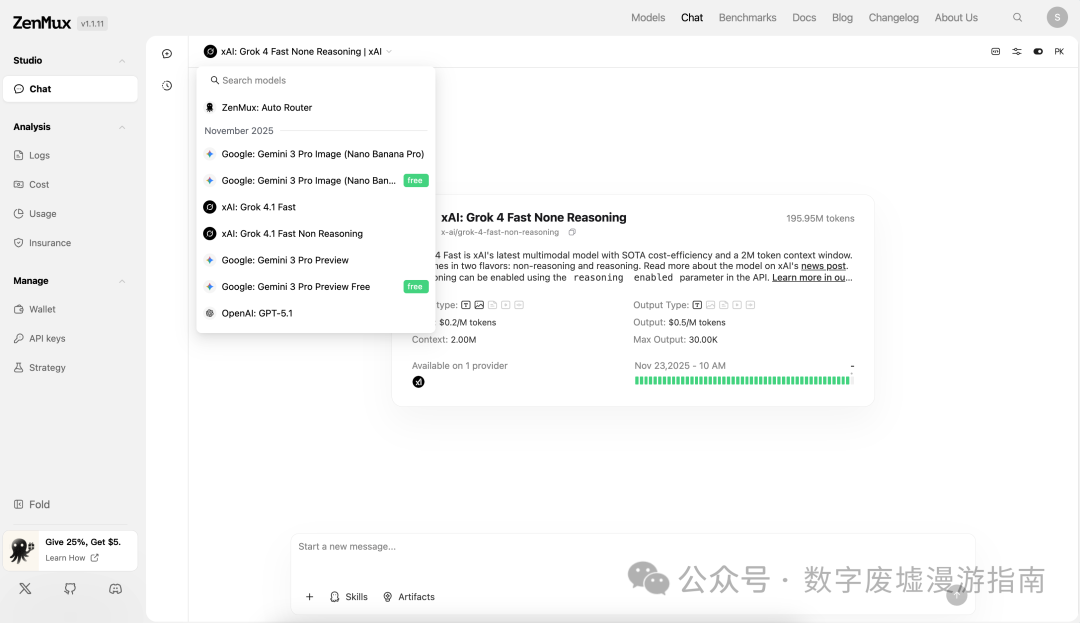Image resolution: width=1080 pixels, height=623 pixels.
Task: Open Chat tab in top navigation
Action: pyautogui.click(x=692, y=17)
